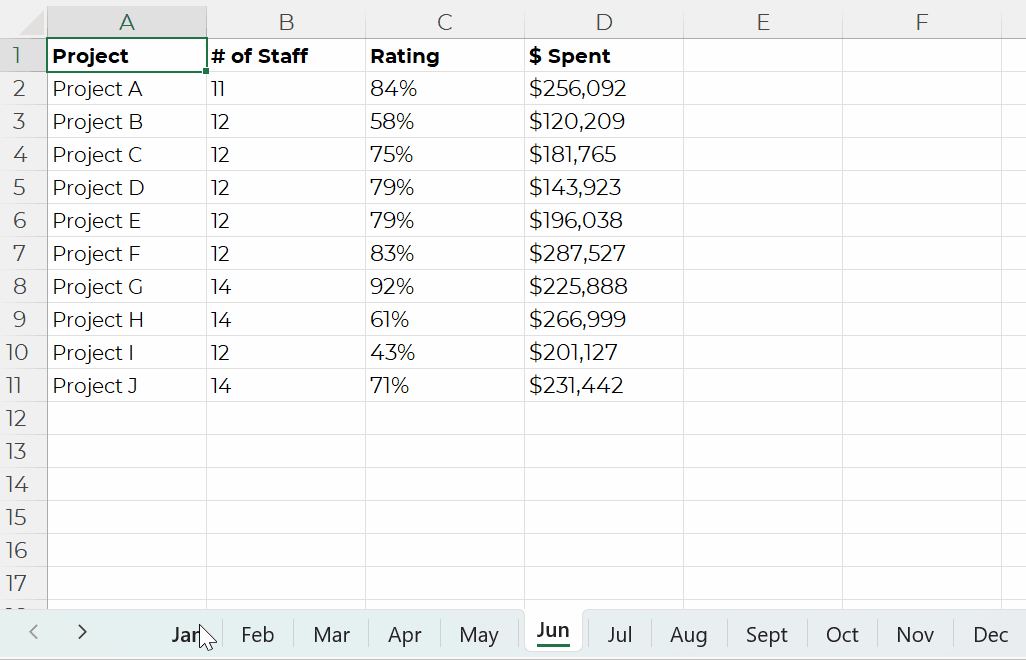Open the Apr worksheet
The width and height of the screenshot is (1026, 660).
[404, 634]
